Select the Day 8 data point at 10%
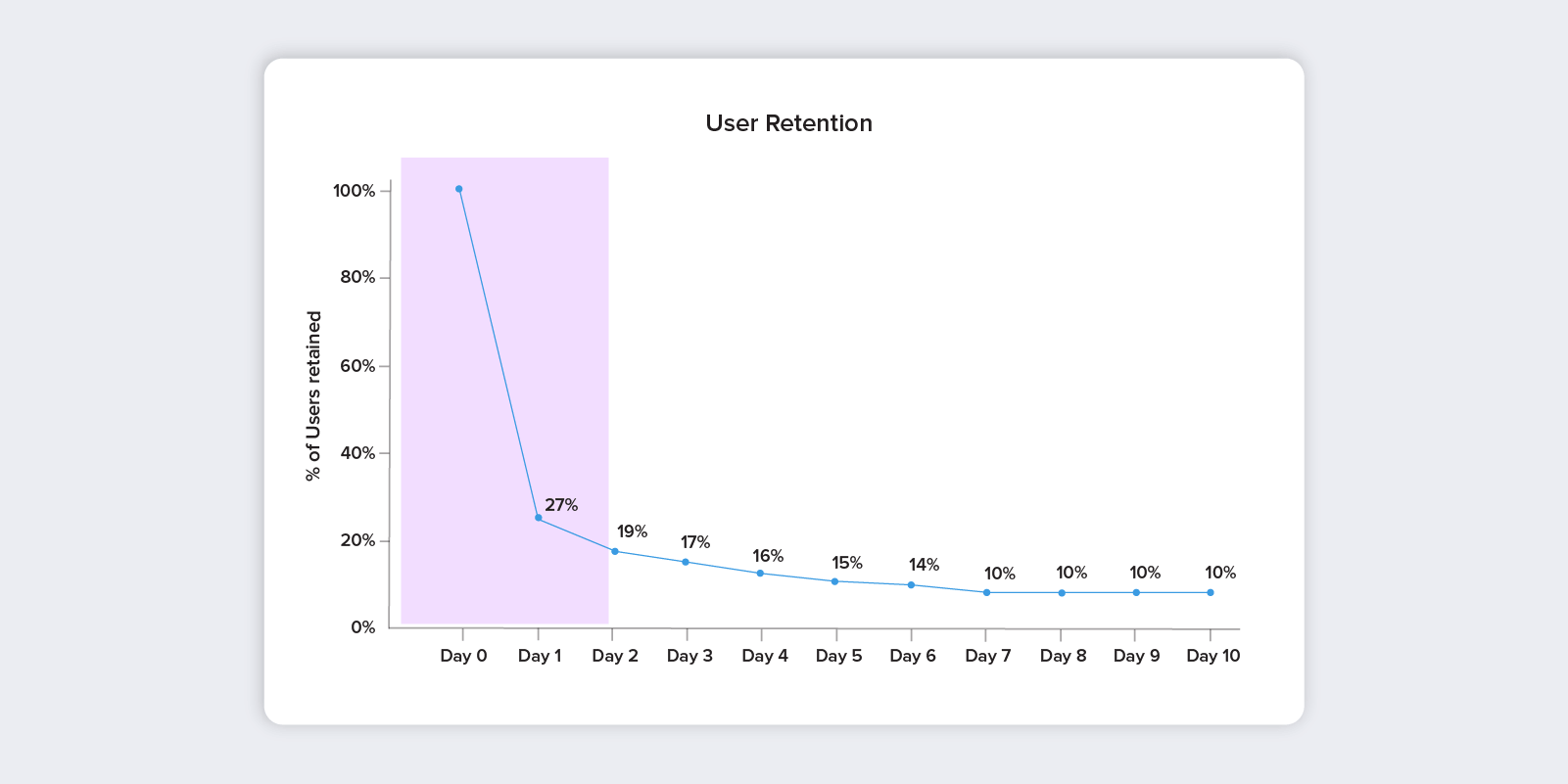This screenshot has width=1568, height=784. [1062, 592]
